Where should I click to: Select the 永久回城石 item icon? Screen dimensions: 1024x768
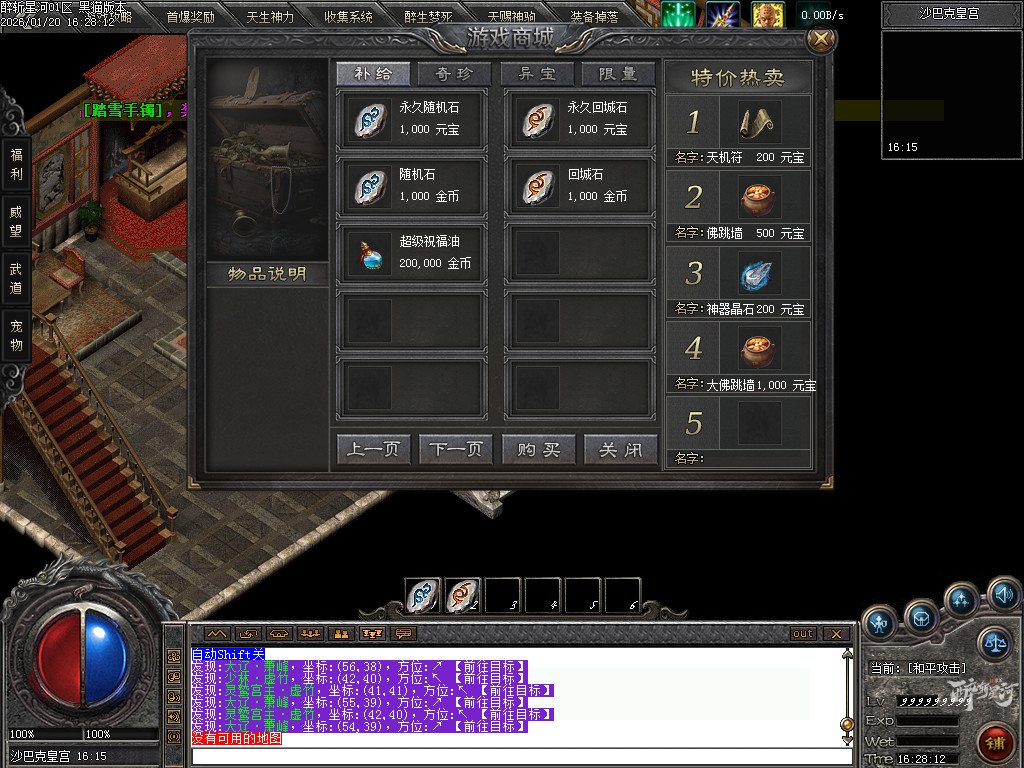click(535, 119)
